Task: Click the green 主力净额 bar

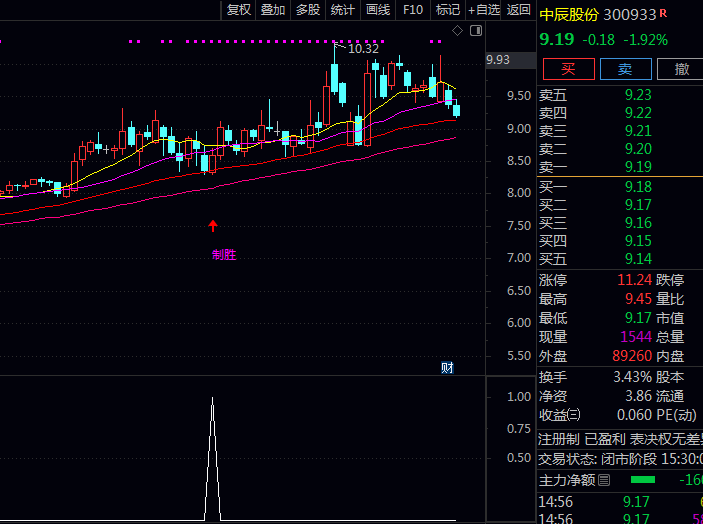Action: [x=643, y=480]
